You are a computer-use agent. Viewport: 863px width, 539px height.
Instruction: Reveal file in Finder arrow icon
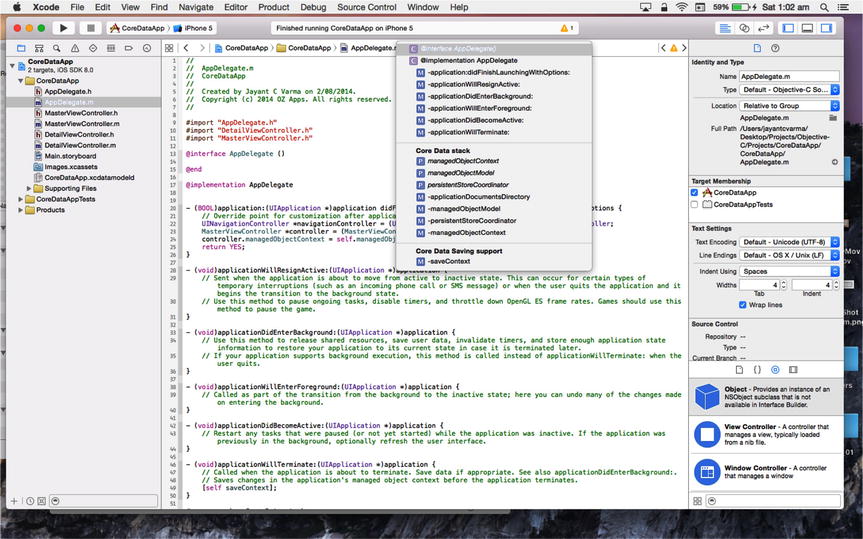coord(835,162)
